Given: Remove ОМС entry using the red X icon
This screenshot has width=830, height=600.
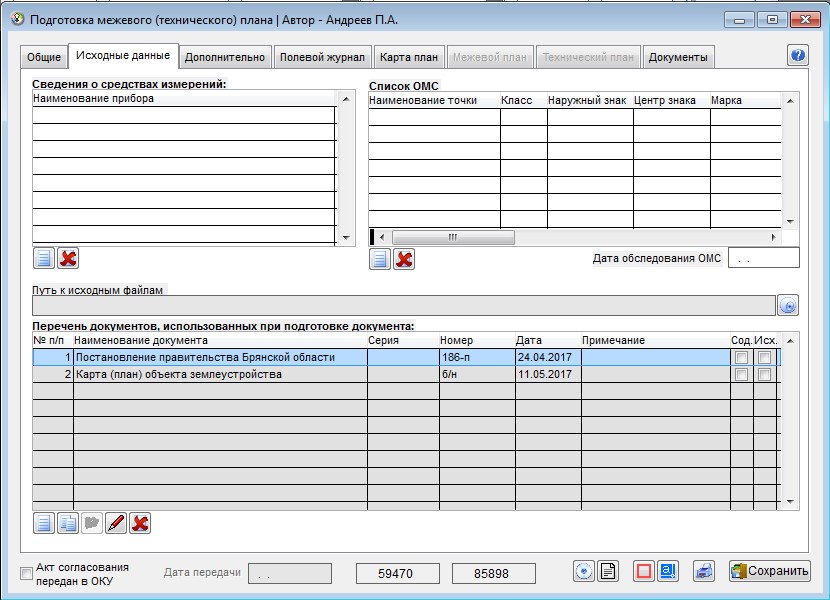Looking at the screenshot, I should coord(404,259).
